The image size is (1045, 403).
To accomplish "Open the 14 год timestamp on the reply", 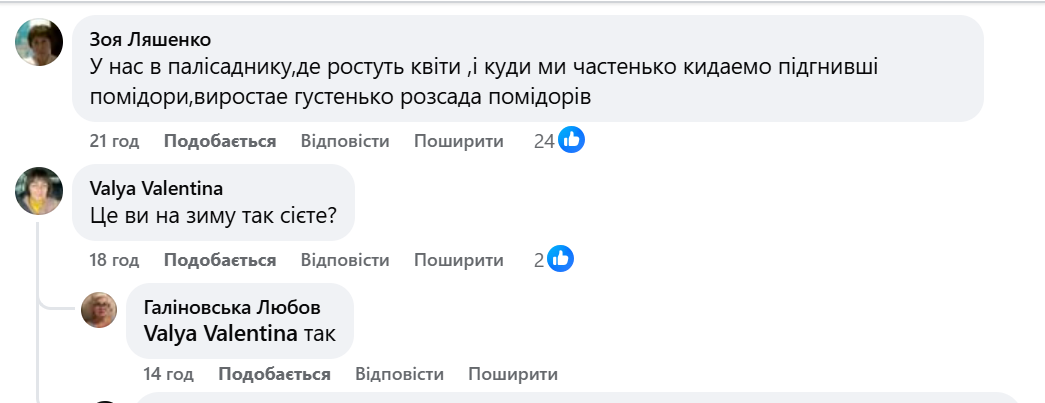I will [x=168, y=374].
